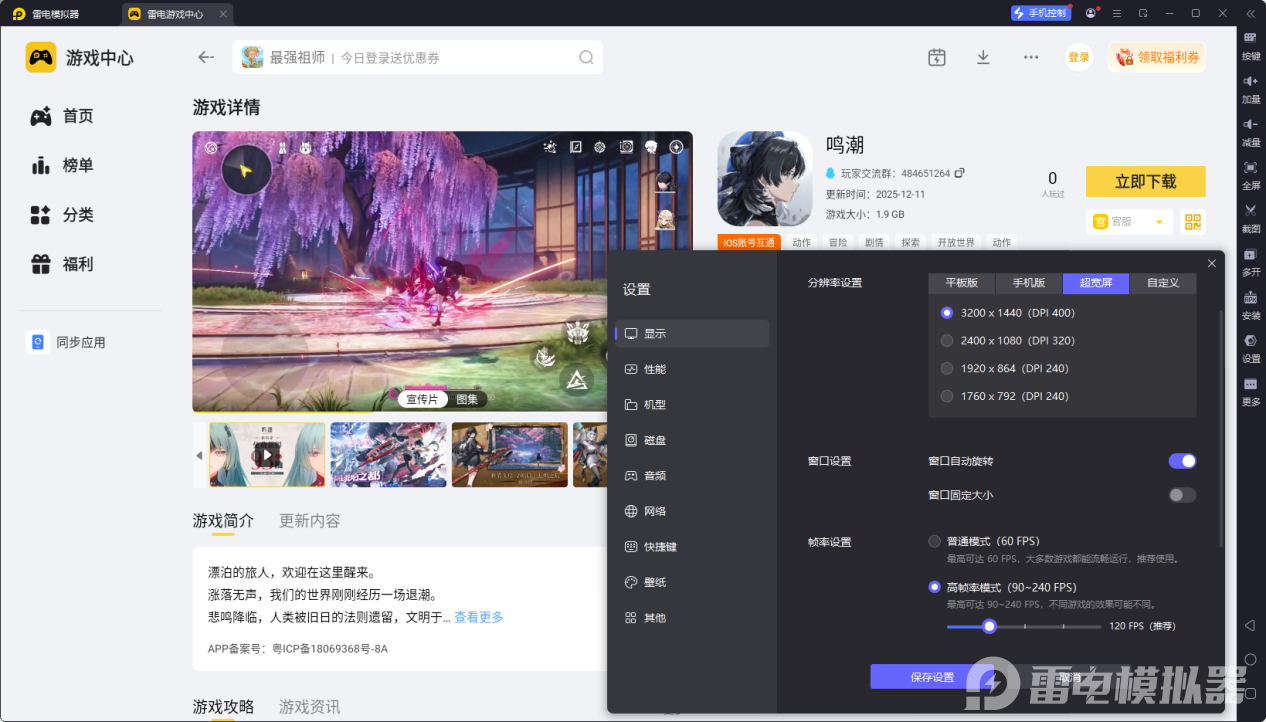Click the volume up sidebar icon

point(1250,82)
